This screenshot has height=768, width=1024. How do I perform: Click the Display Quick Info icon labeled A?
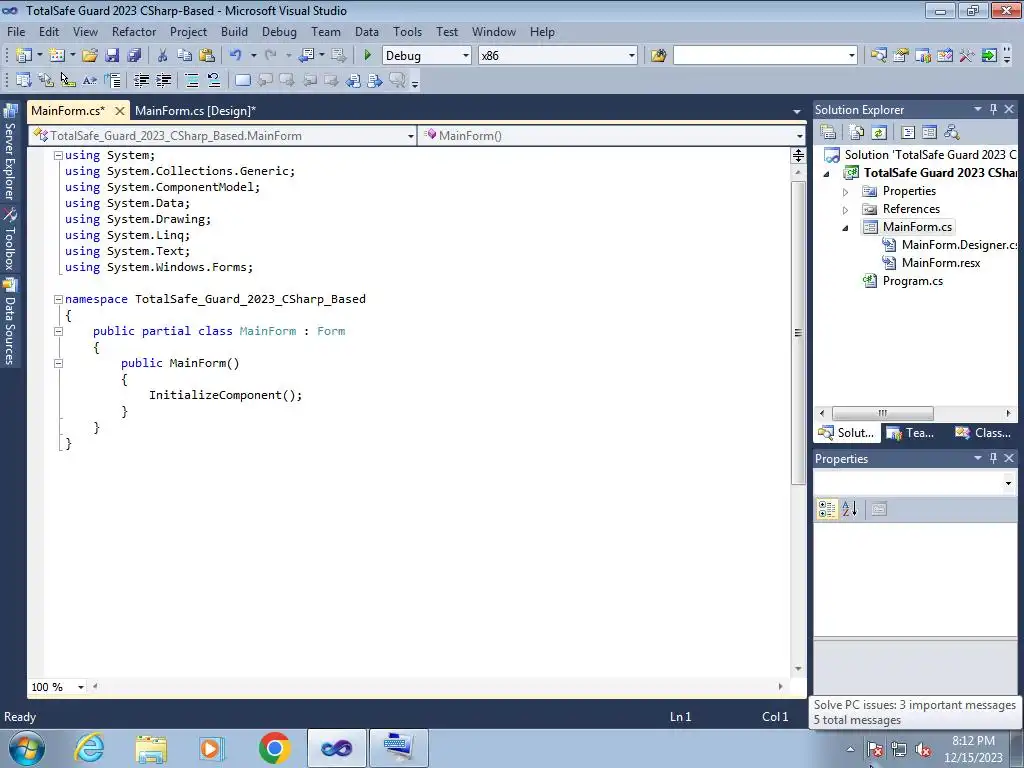click(89, 80)
